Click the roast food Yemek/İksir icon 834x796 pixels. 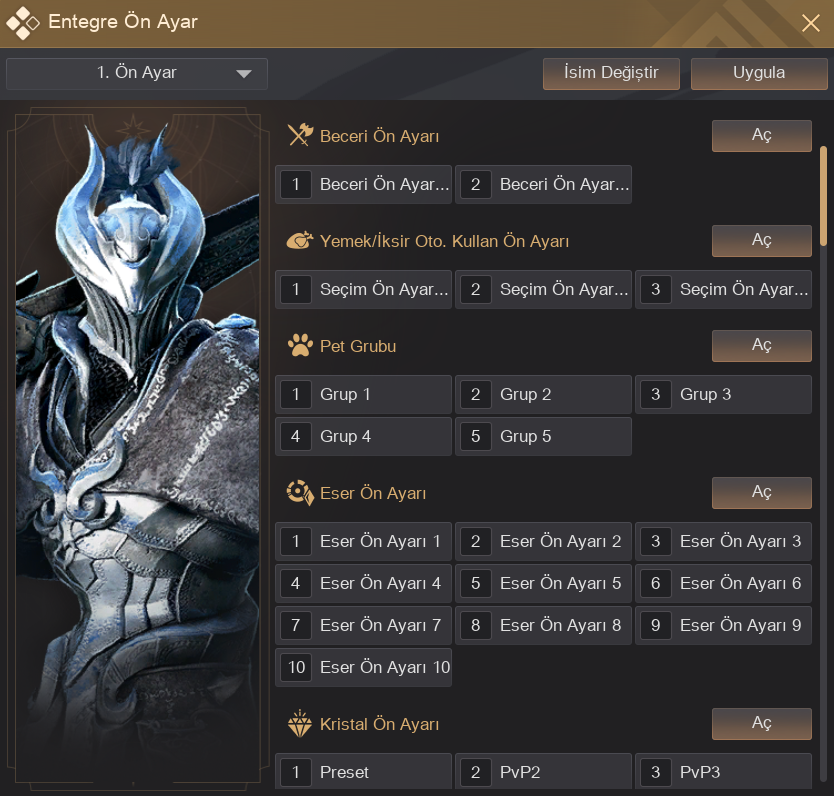click(300, 241)
